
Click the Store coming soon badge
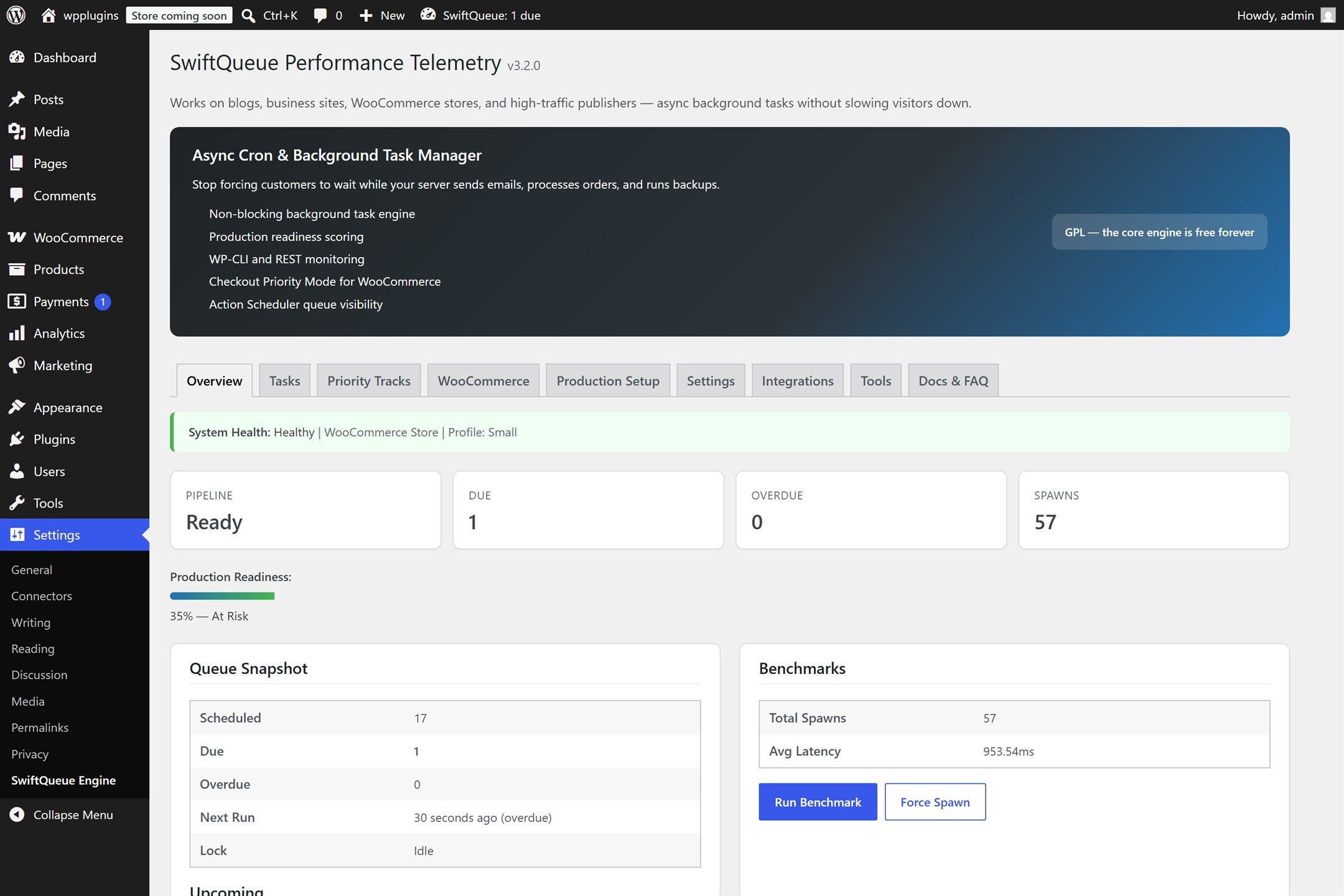pyautogui.click(x=179, y=16)
